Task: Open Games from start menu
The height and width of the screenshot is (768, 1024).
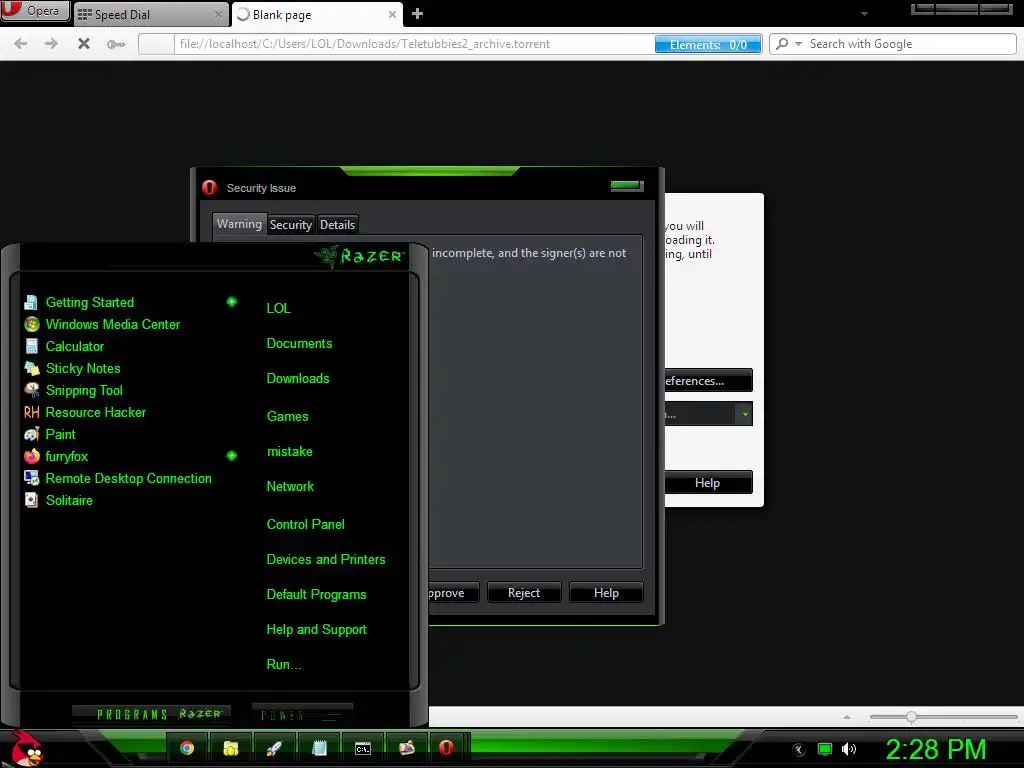Action: click(x=287, y=417)
